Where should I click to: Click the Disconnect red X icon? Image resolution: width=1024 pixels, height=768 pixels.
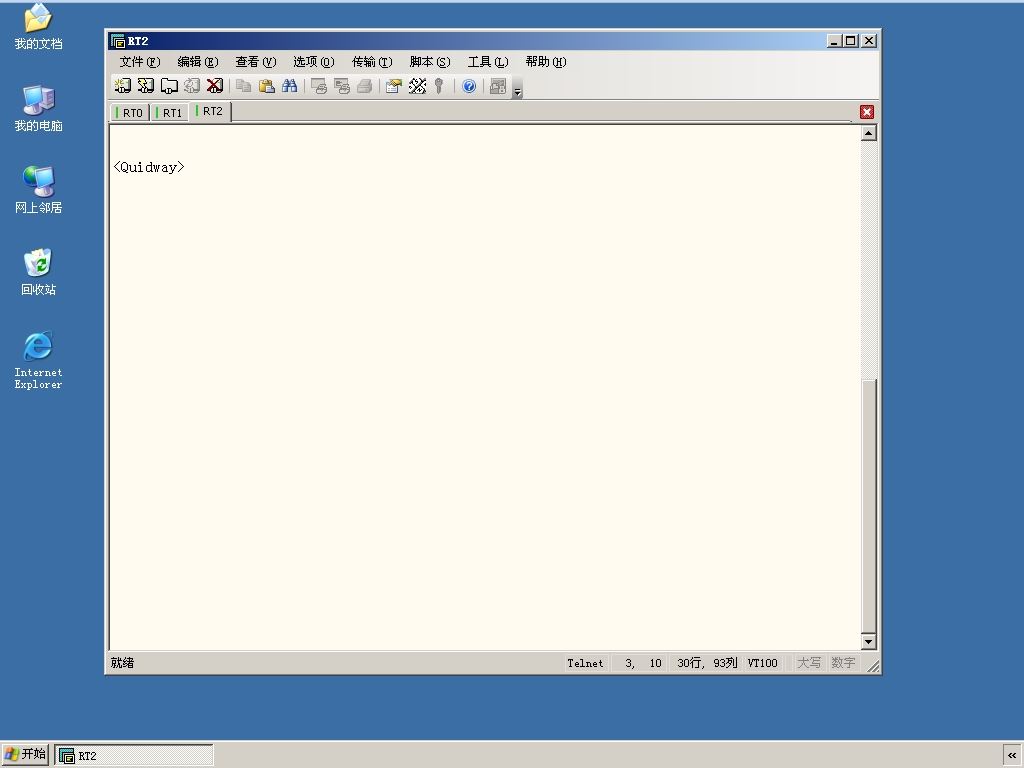click(215, 86)
